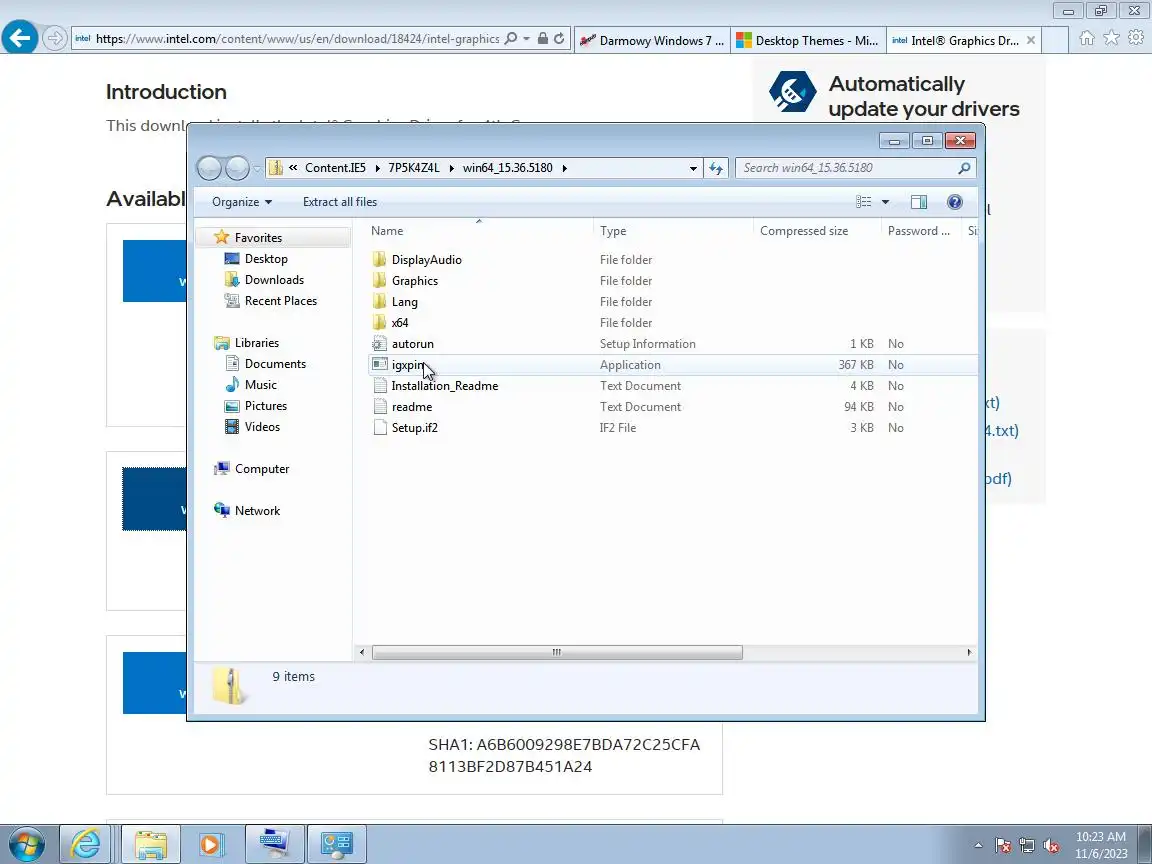Click the taskbar clock
The height and width of the screenshot is (864, 1152).
point(1101,845)
